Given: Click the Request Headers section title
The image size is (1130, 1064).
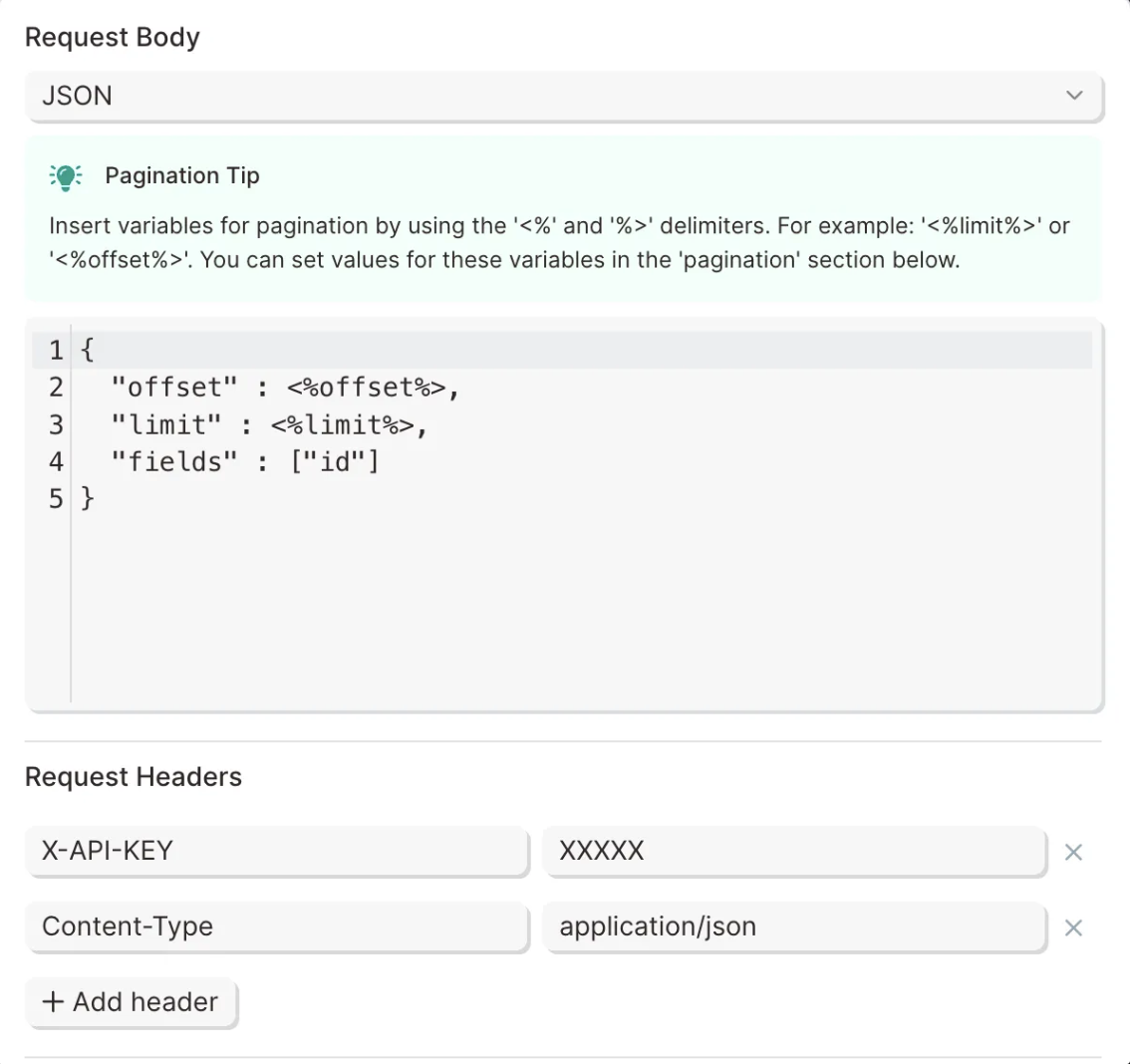Looking at the screenshot, I should tap(134, 776).
